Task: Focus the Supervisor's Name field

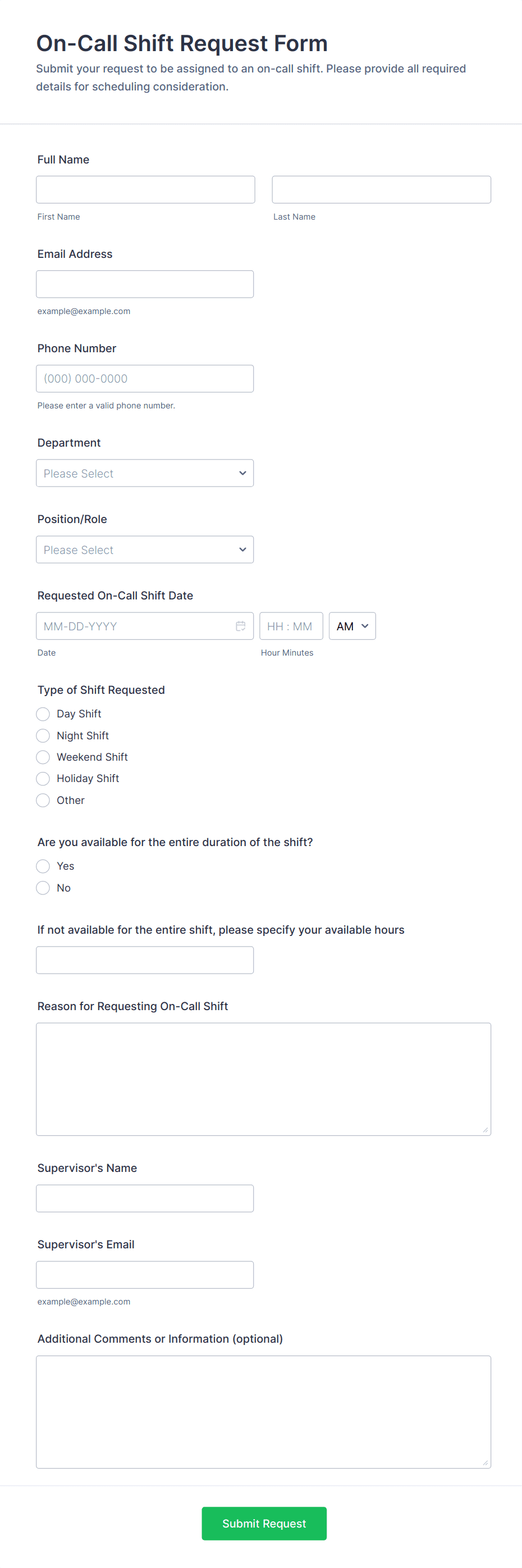Action: point(145,1198)
